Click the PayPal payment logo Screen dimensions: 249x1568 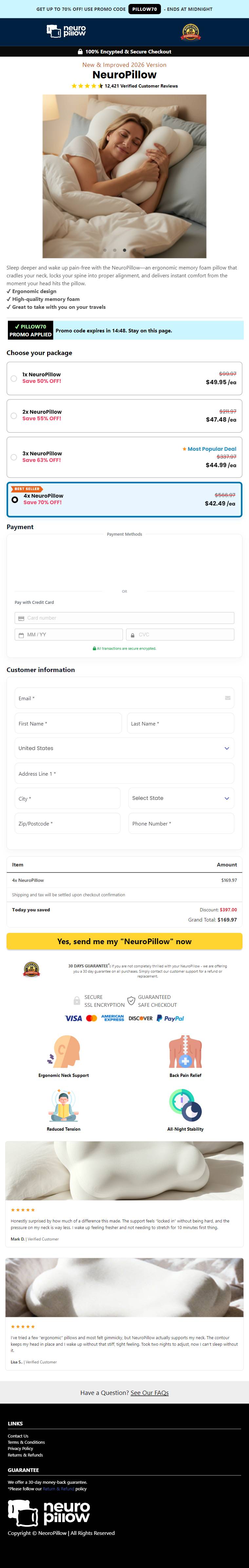170,1018
